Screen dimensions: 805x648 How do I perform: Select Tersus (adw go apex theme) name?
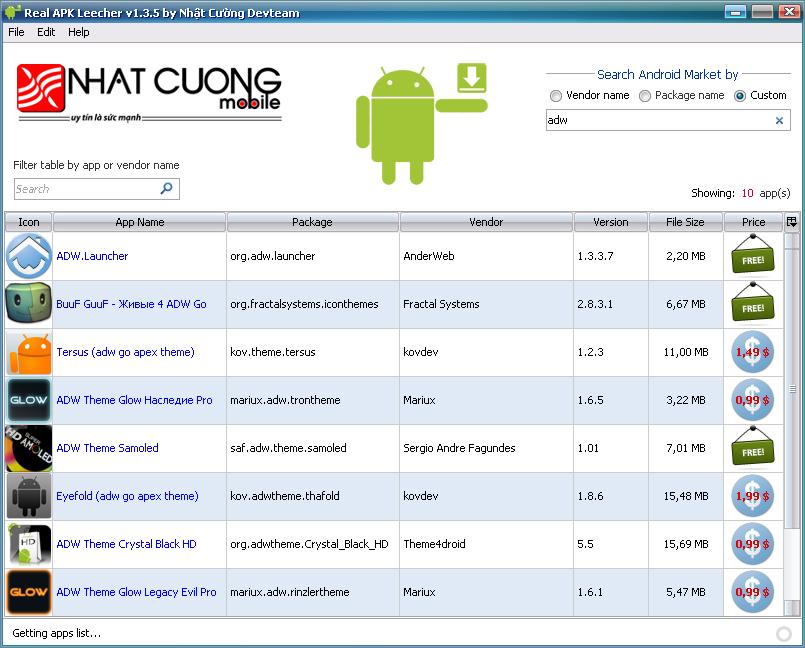click(126, 352)
